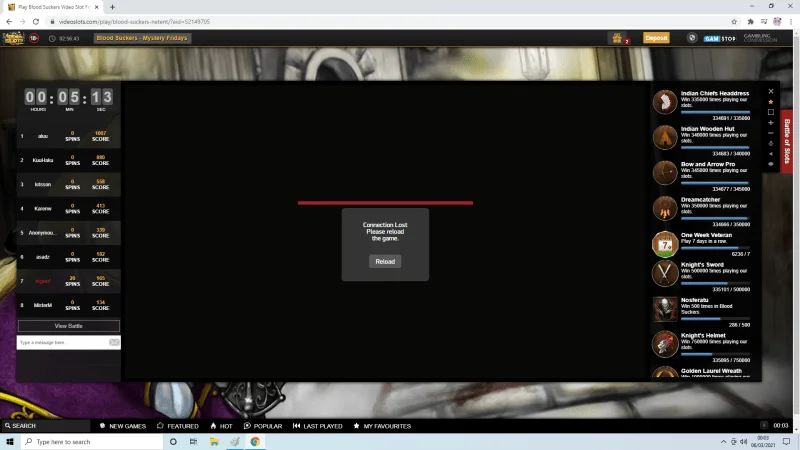Open the Last Played menu item

coord(317,426)
